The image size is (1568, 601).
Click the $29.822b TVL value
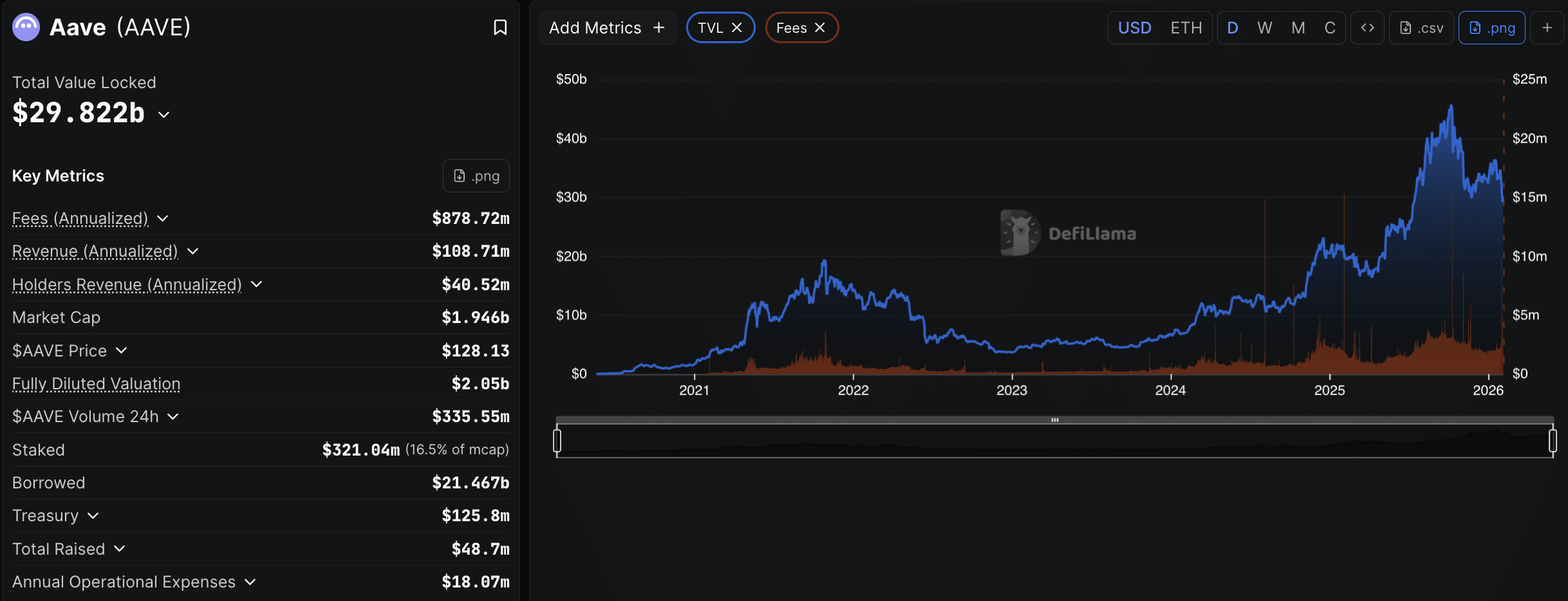pos(79,113)
